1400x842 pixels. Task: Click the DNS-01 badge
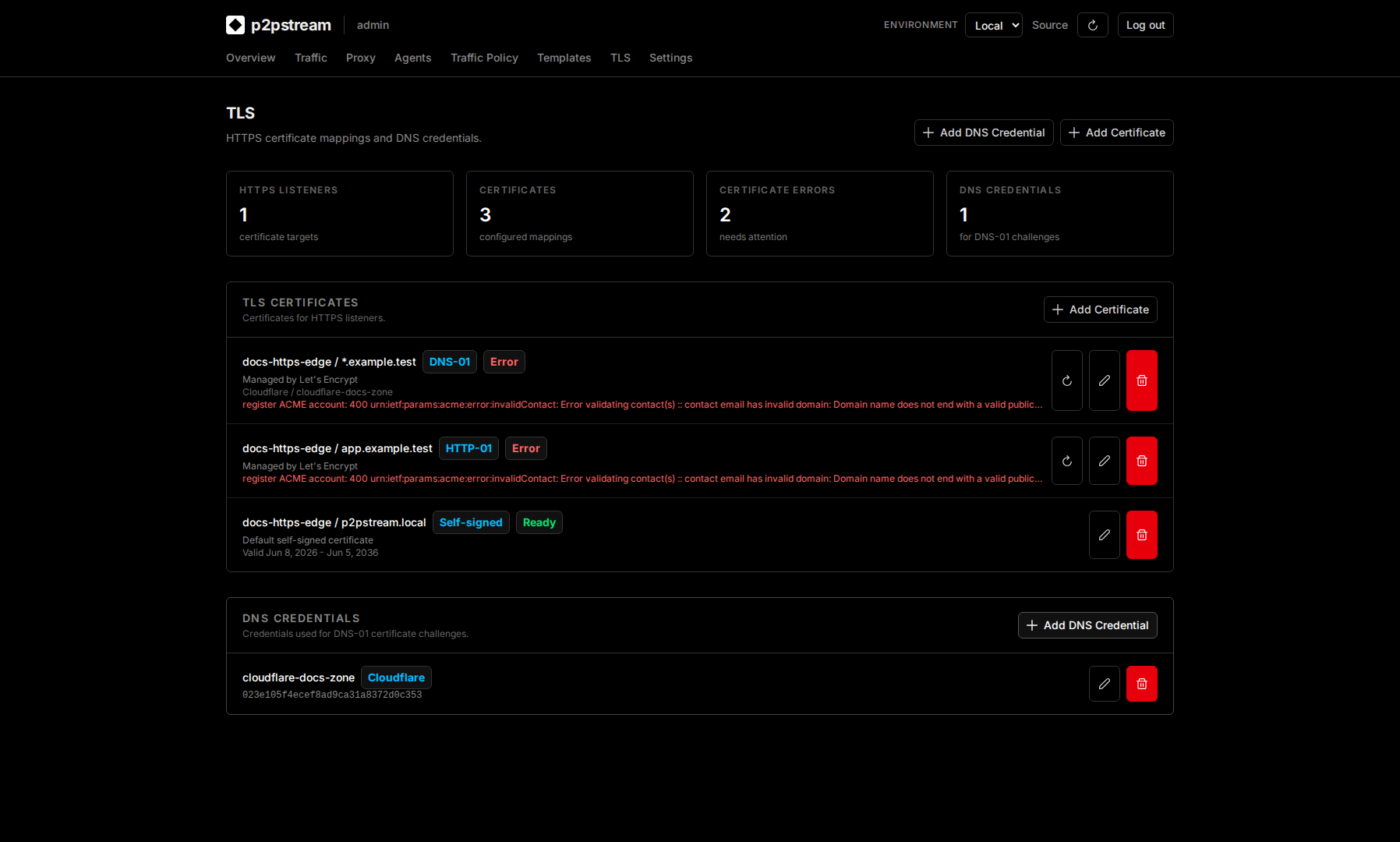450,362
